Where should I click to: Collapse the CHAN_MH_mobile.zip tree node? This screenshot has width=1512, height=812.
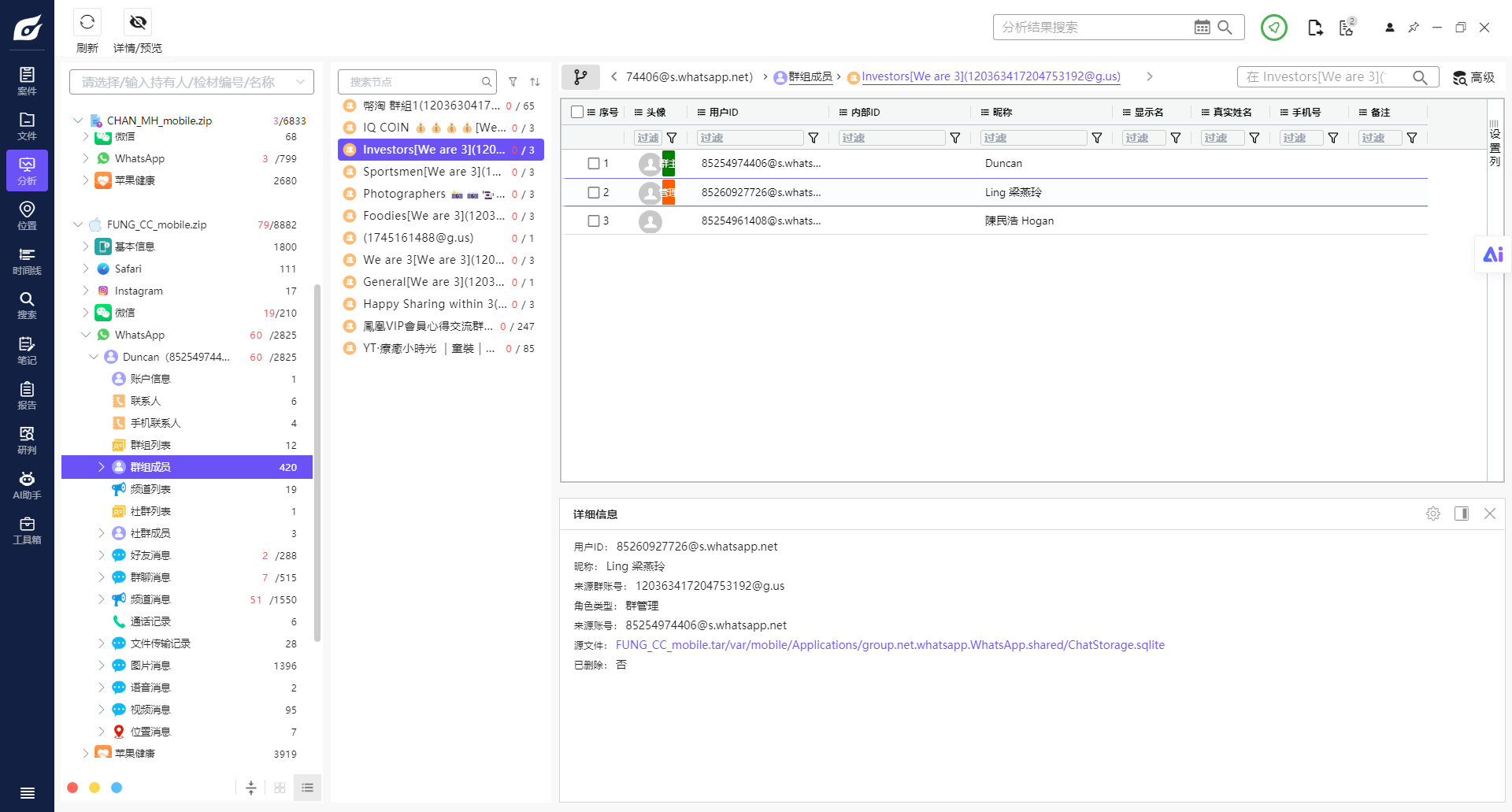(x=78, y=121)
